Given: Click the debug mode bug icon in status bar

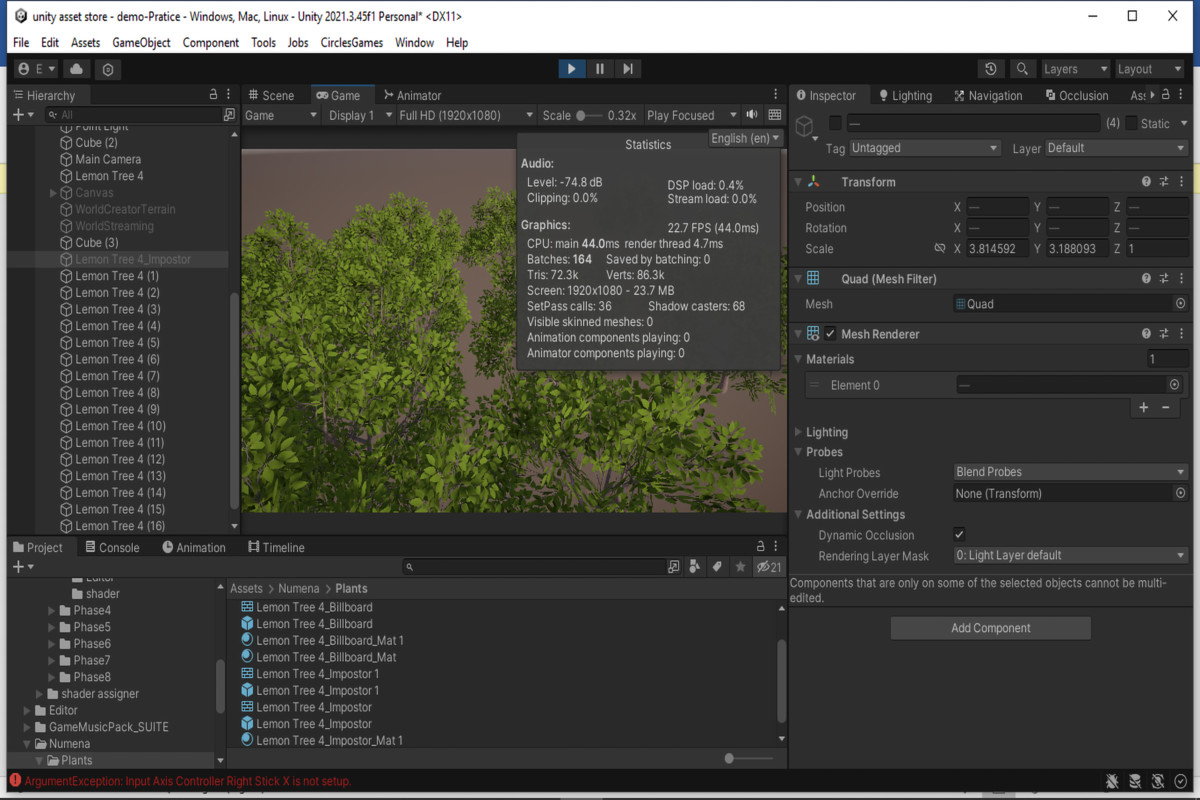Looking at the screenshot, I should (x=1112, y=781).
